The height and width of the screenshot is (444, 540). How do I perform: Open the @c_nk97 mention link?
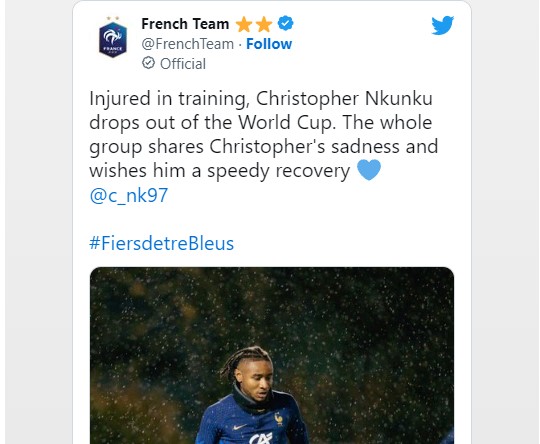[128, 195]
